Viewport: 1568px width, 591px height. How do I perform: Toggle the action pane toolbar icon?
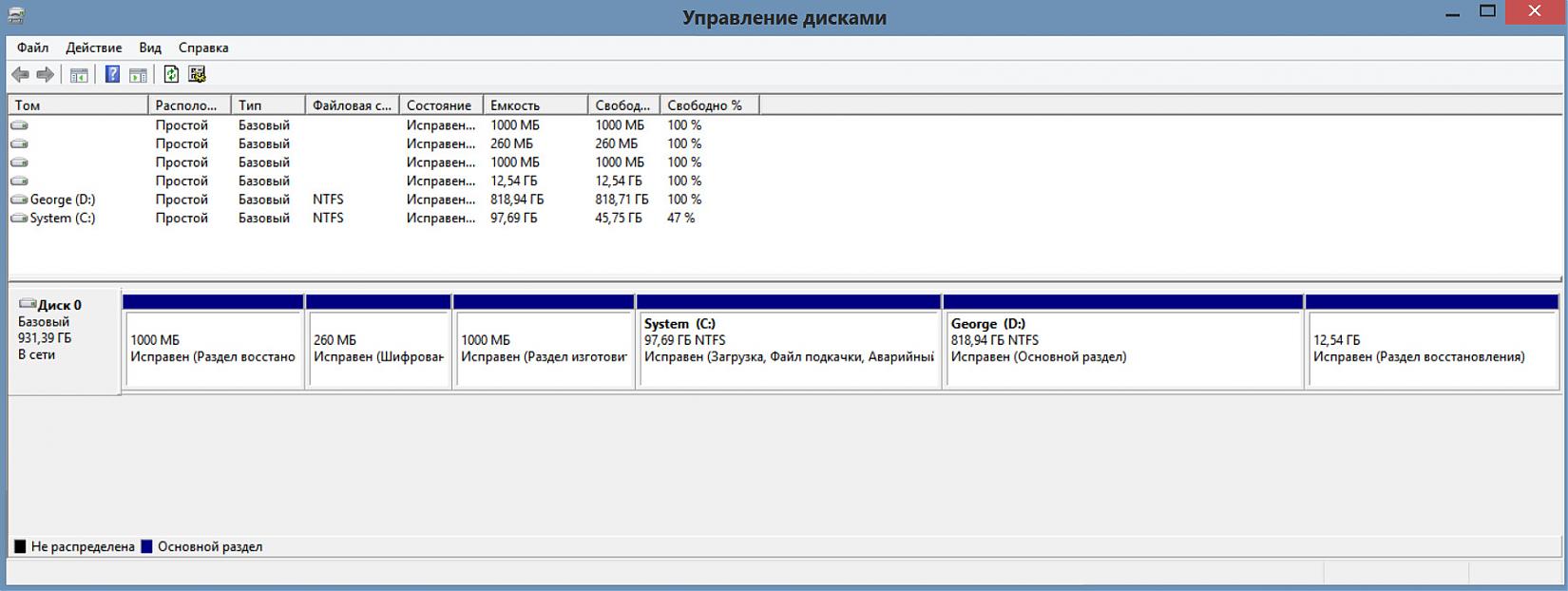point(138,75)
